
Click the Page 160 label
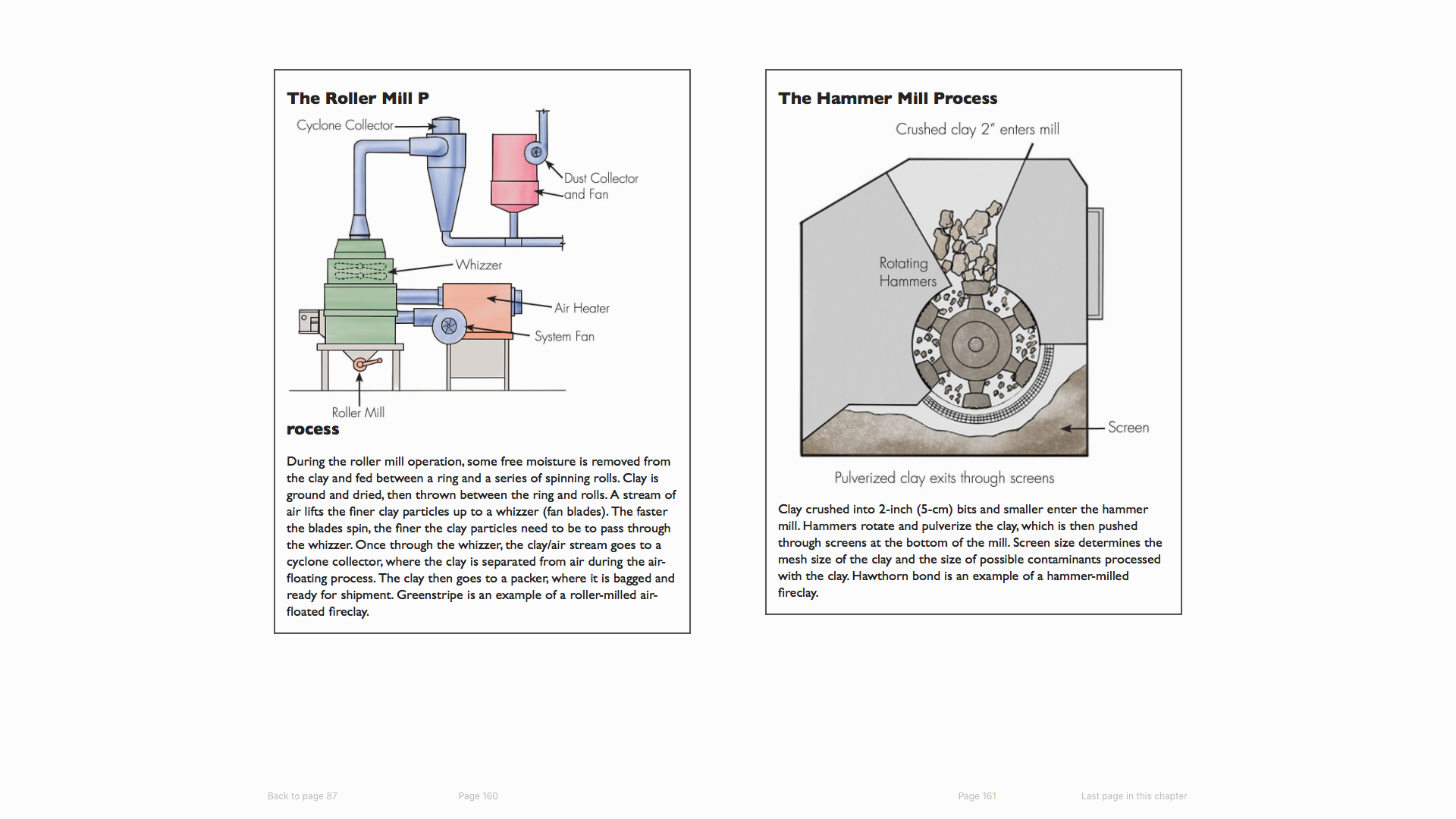click(x=478, y=795)
